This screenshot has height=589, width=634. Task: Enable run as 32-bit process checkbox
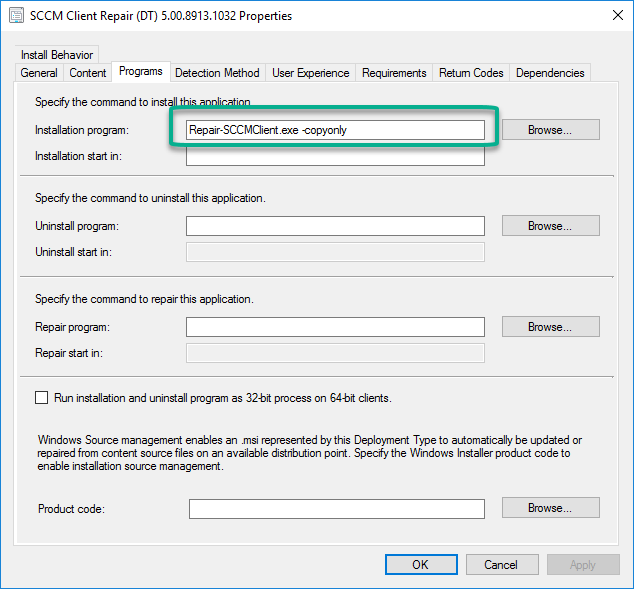(41, 398)
